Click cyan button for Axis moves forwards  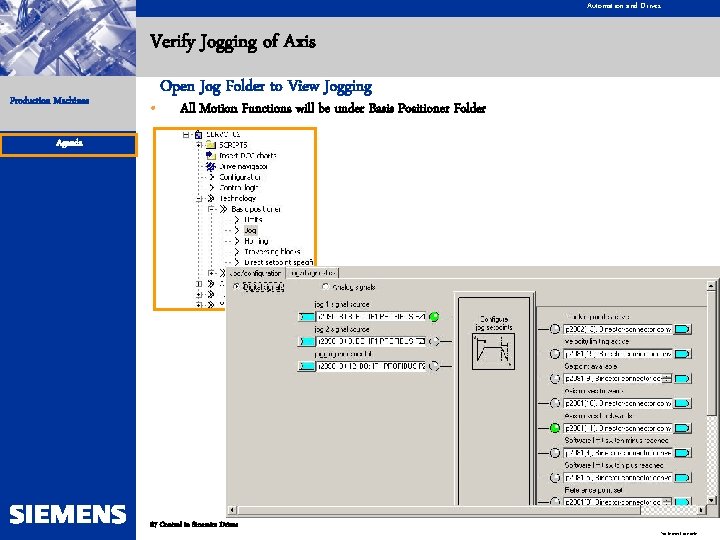click(682, 403)
